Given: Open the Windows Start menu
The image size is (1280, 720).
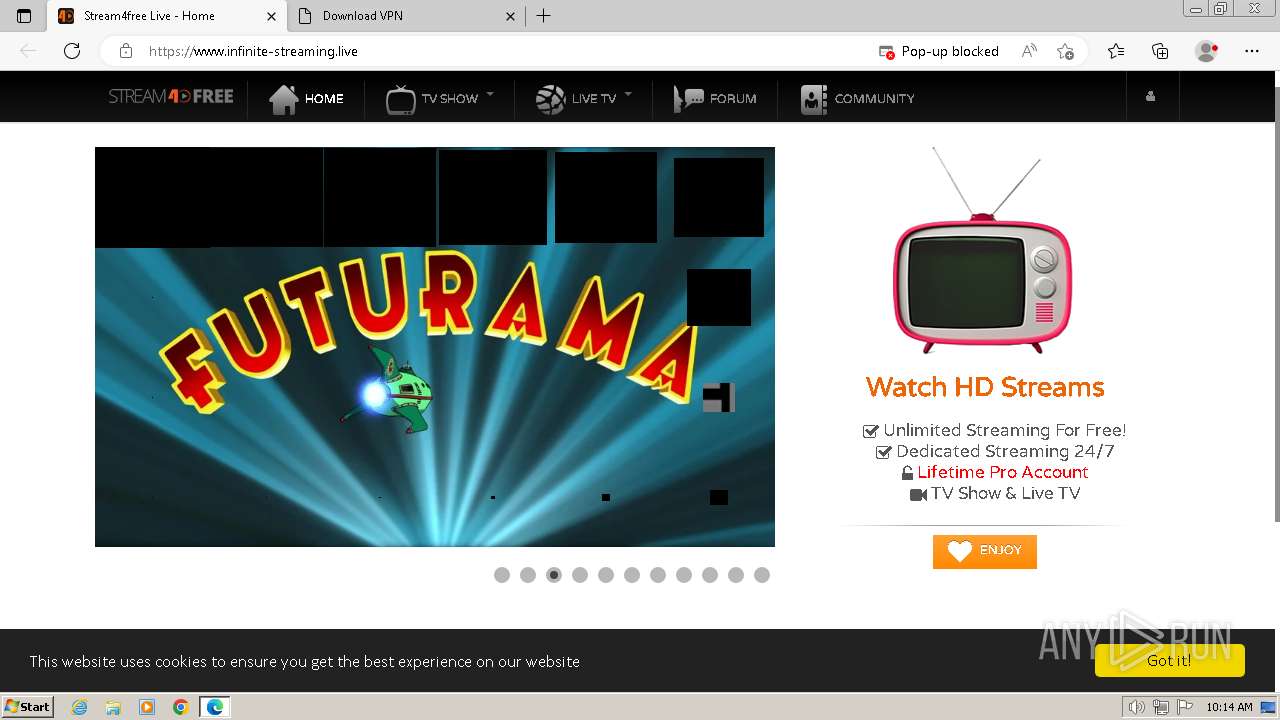Looking at the screenshot, I should pyautogui.click(x=27, y=706).
